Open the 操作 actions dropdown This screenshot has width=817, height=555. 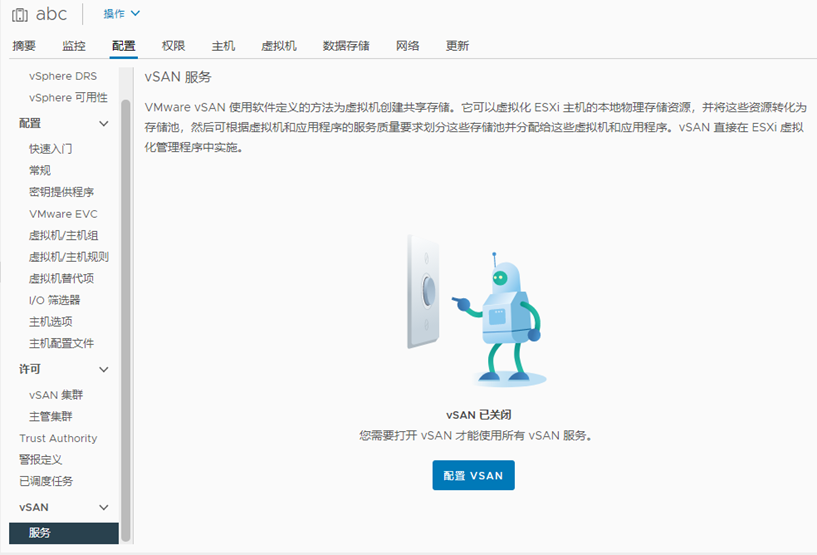tap(121, 14)
